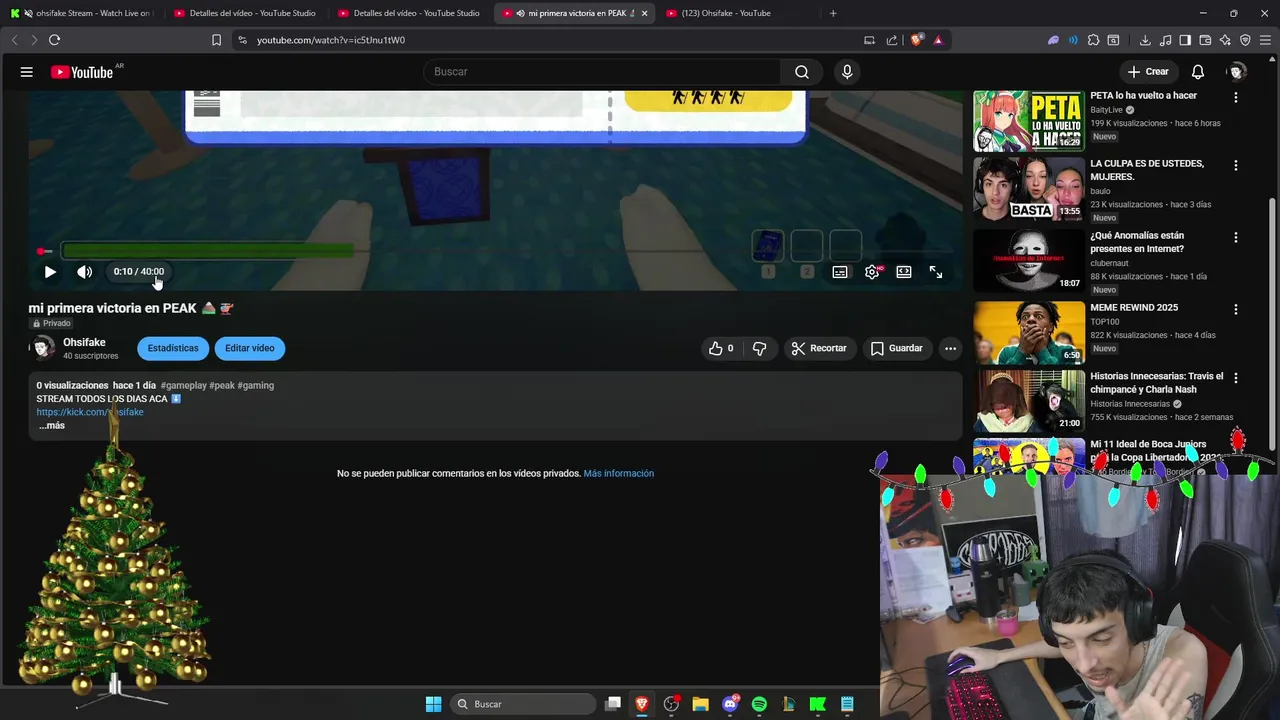Open browser extensions puzzle icon
The width and height of the screenshot is (1280, 720).
coord(1093,40)
